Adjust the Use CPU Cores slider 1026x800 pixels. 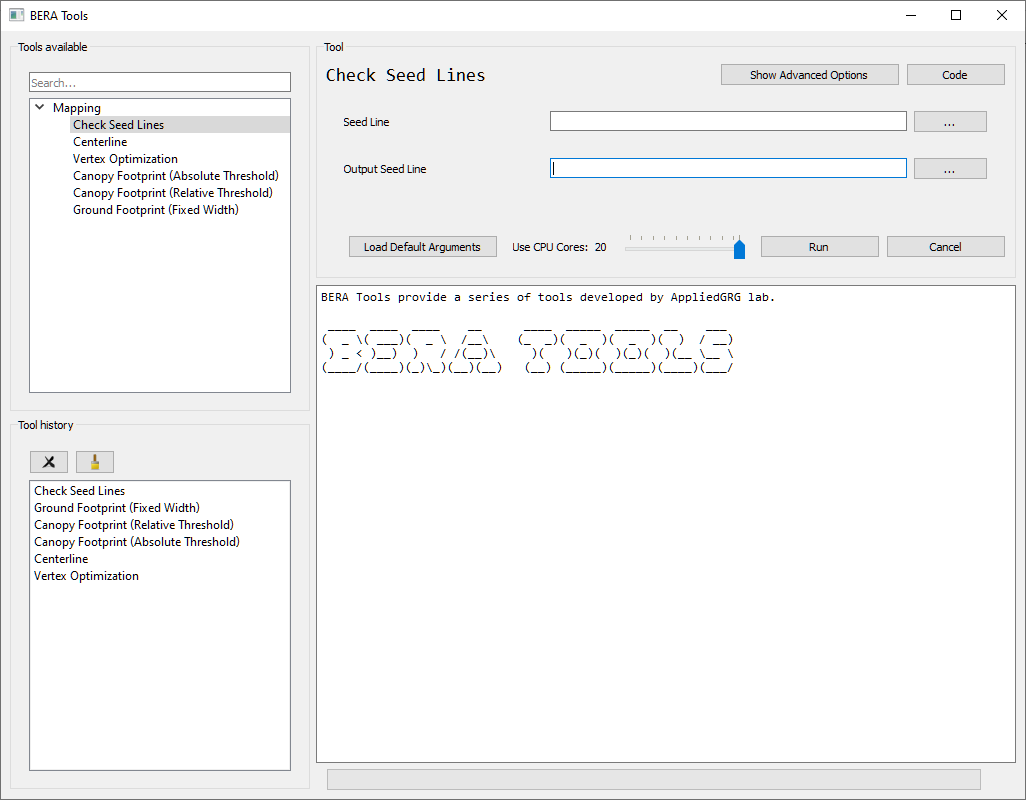click(740, 248)
